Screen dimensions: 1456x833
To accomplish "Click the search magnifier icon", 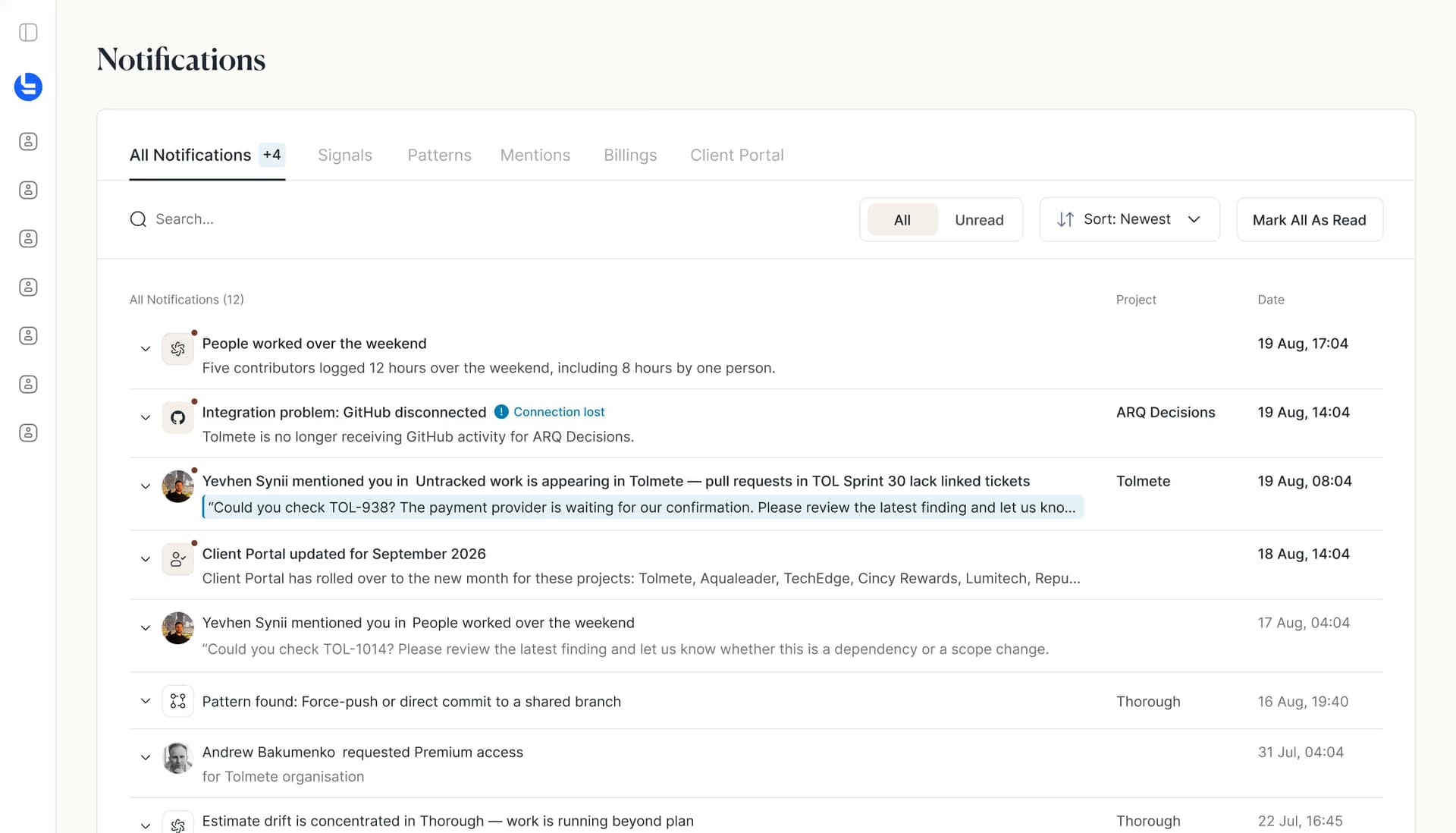I will point(138,219).
